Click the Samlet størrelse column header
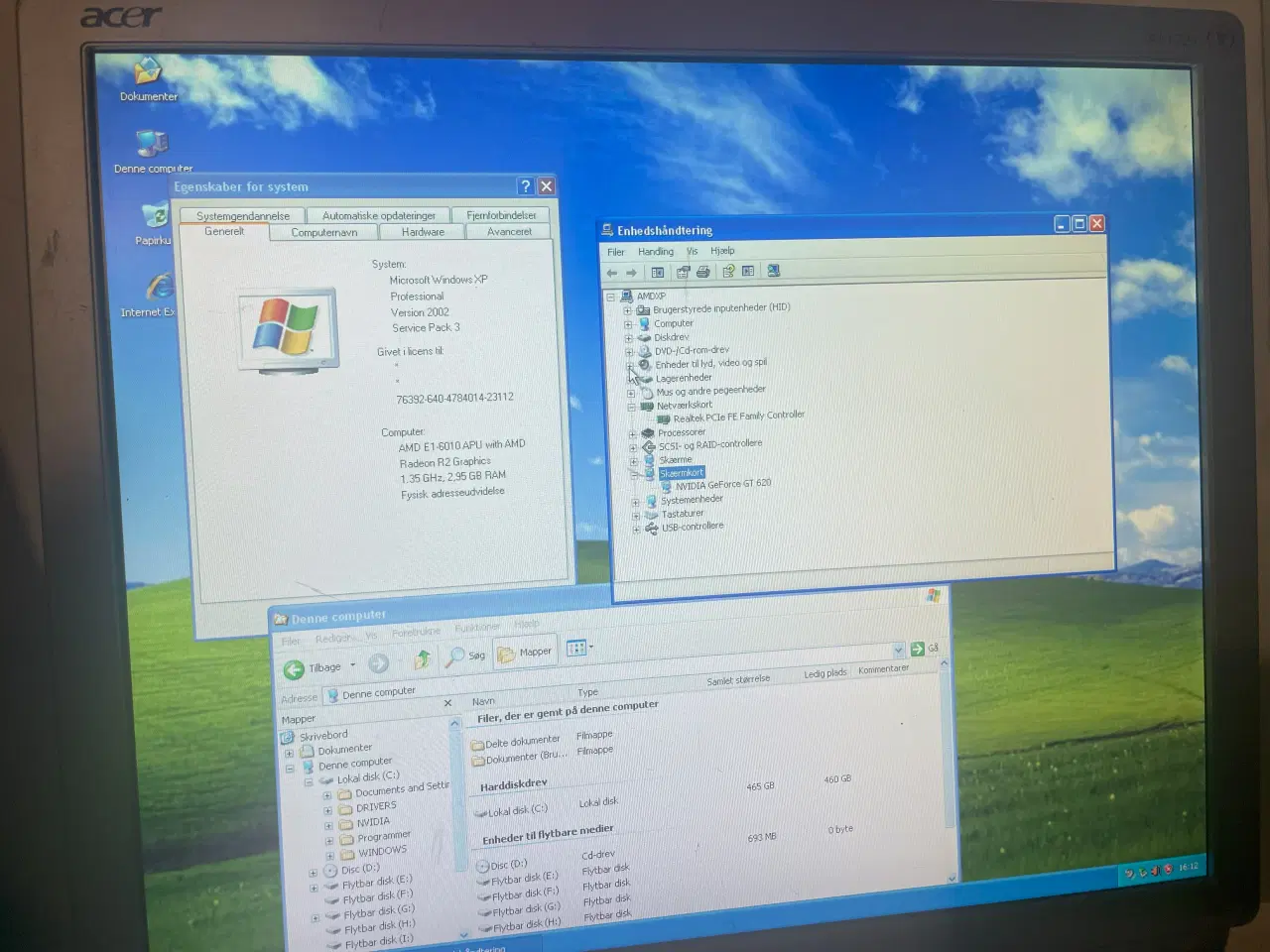1270x952 pixels. point(738,680)
